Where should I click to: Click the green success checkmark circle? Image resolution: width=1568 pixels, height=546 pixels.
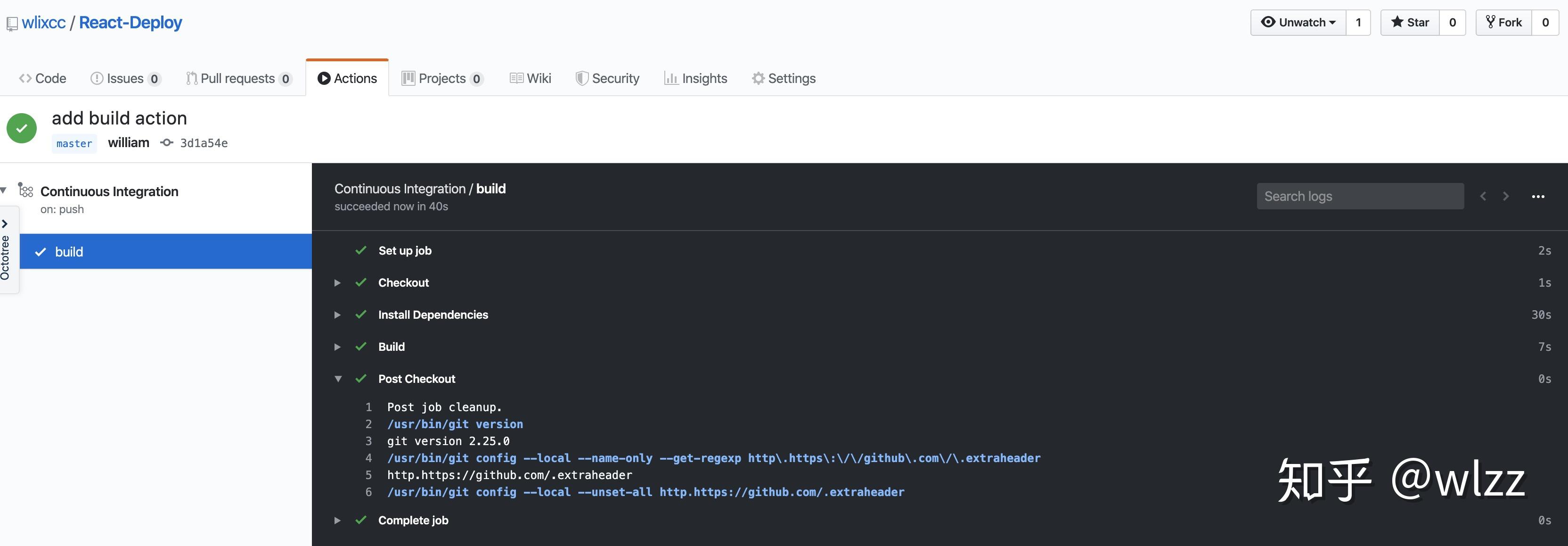(21, 128)
